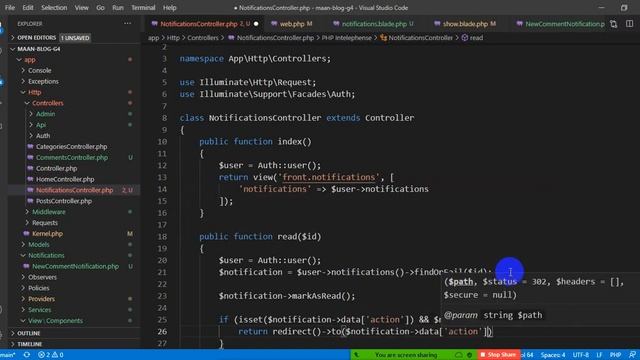Change file encoding UTF-8
640x360 pixels.
point(580,355)
